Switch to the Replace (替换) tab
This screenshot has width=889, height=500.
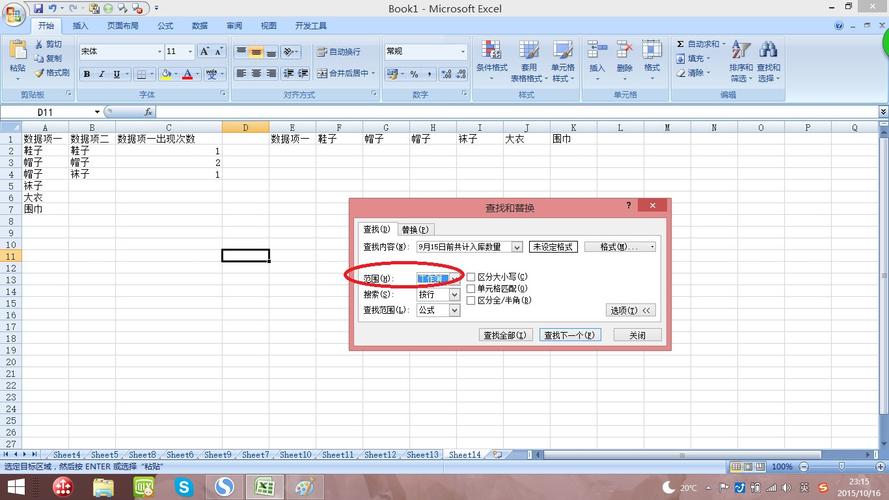coord(415,230)
